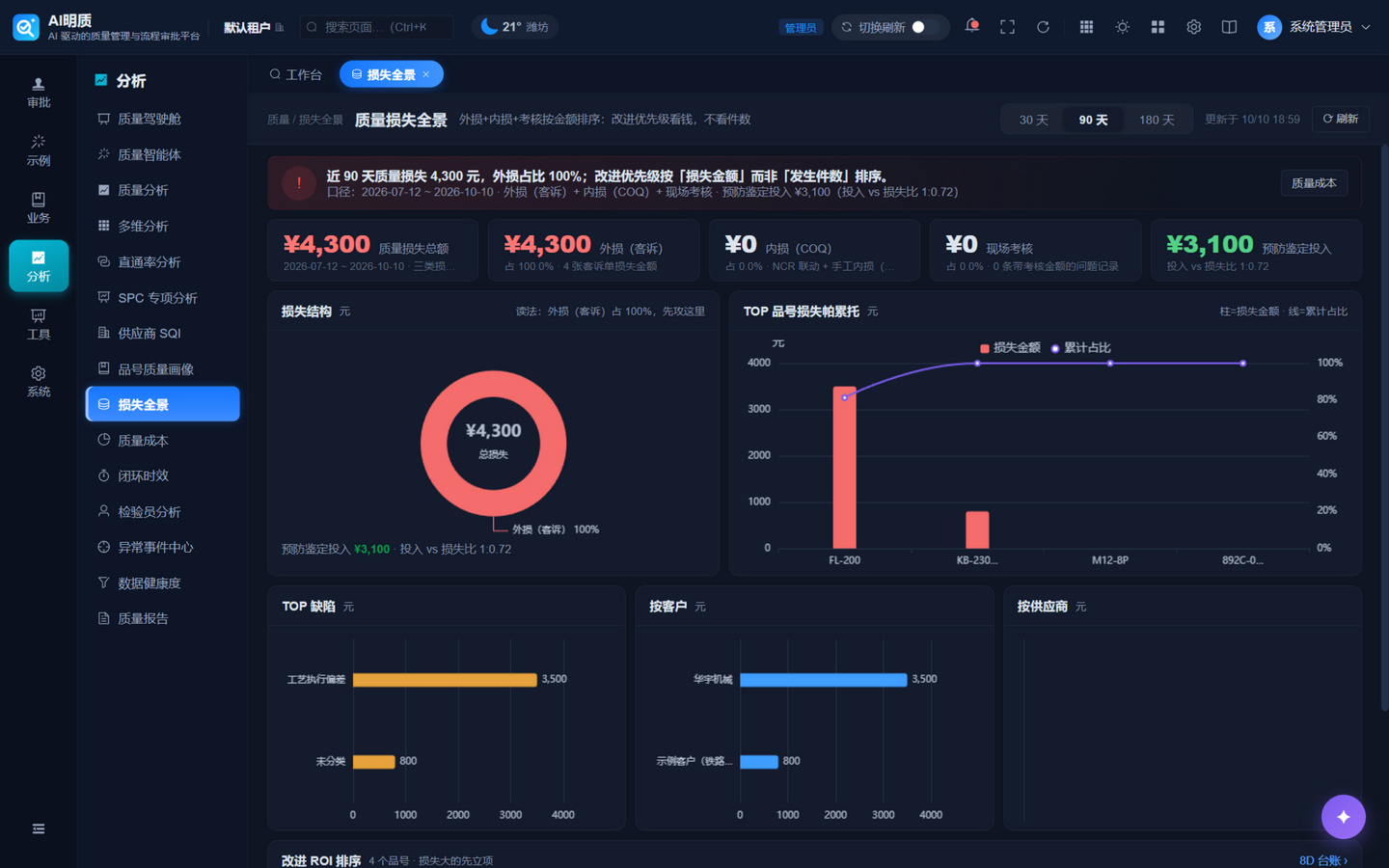Open 异常事件中心 in the sidebar

pos(162,547)
